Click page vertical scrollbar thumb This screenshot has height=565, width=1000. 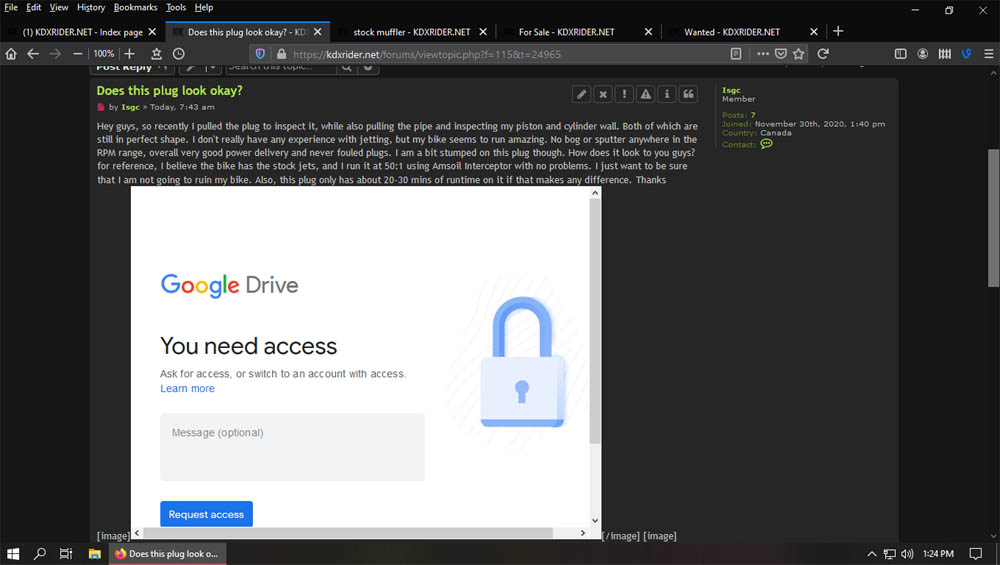coord(993,218)
